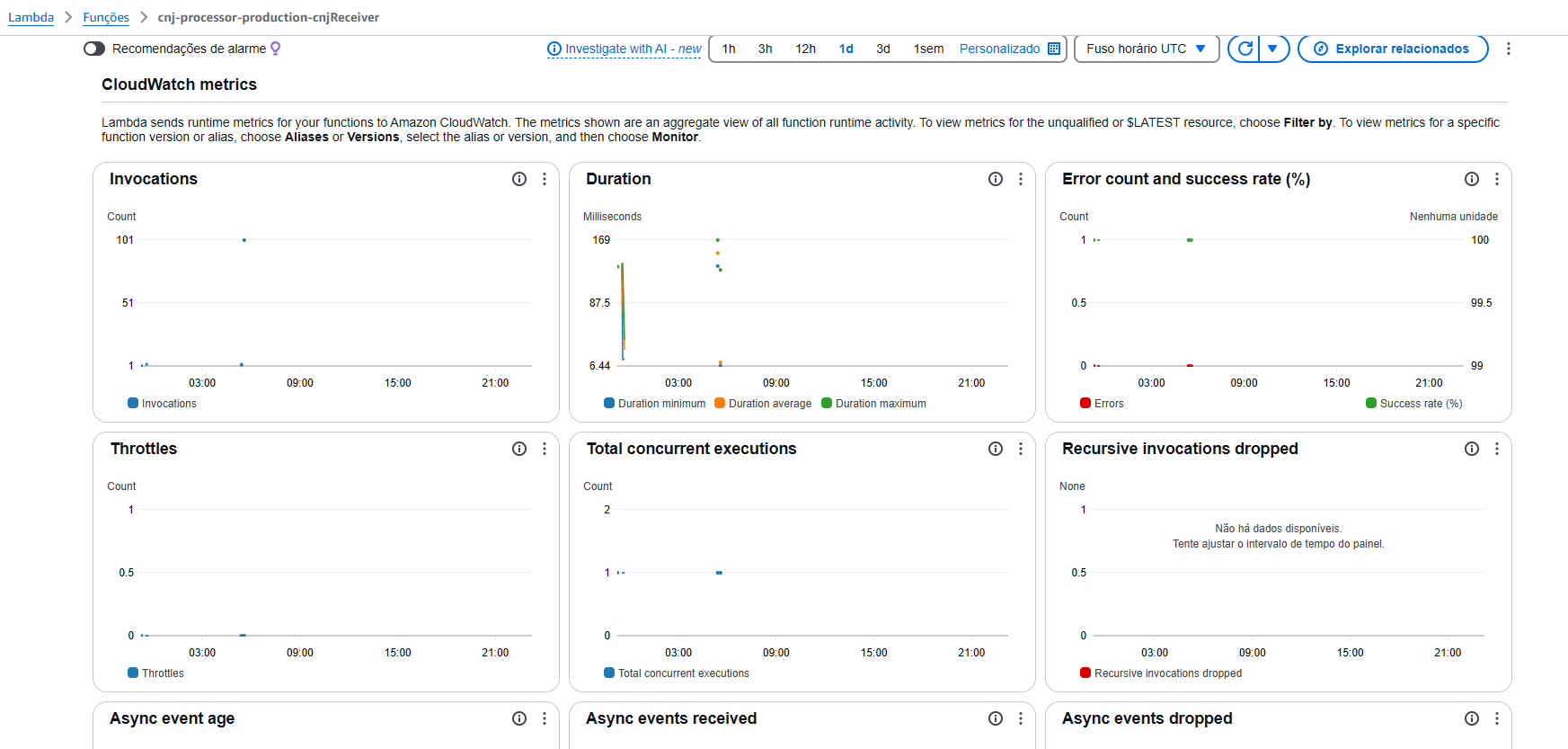This screenshot has width=1568, height=749.
Task: Show info for Error count and success rate
Action: point(1472,179)
